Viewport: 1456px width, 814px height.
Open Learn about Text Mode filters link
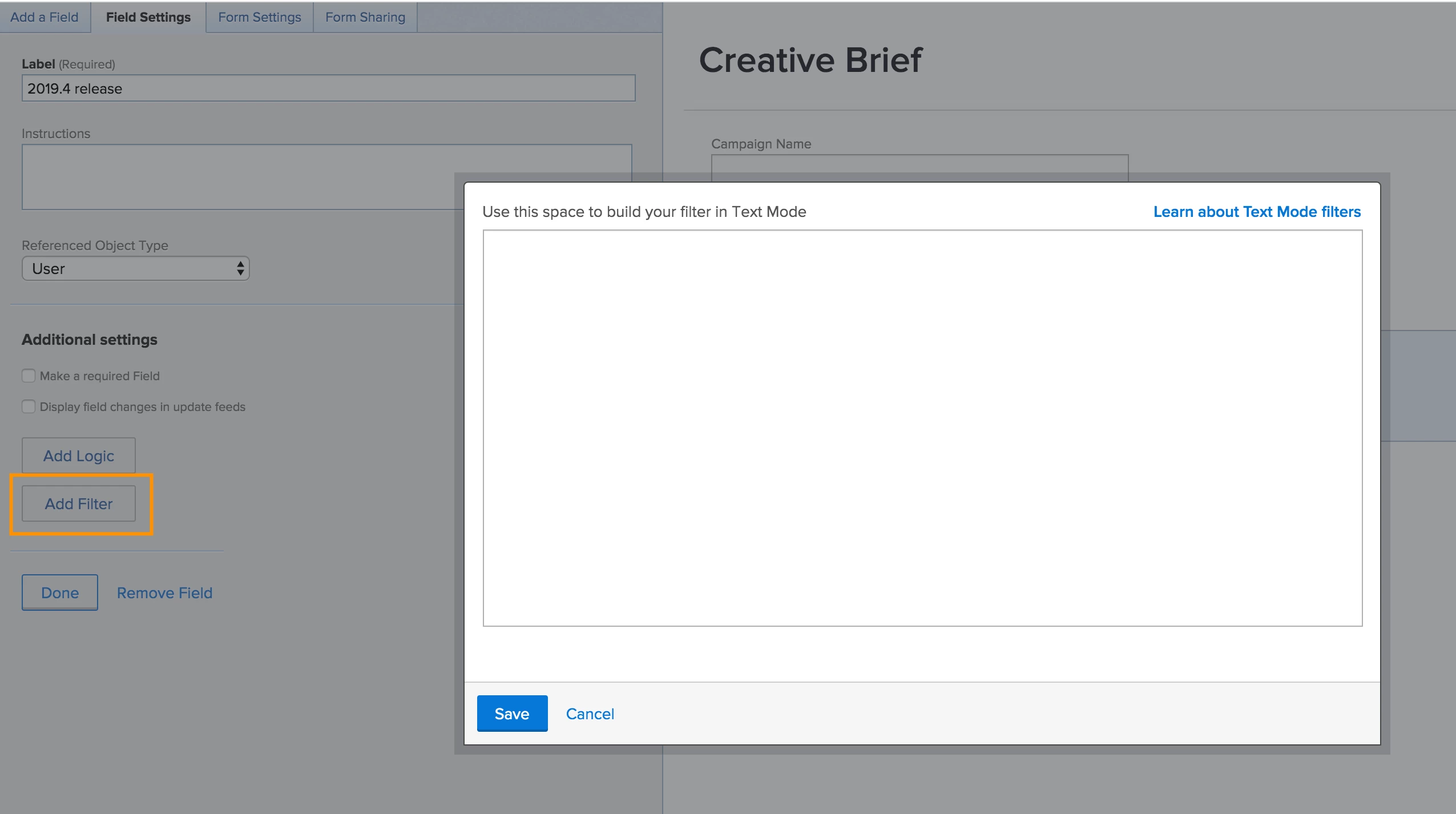click(x=1257, y=212)
